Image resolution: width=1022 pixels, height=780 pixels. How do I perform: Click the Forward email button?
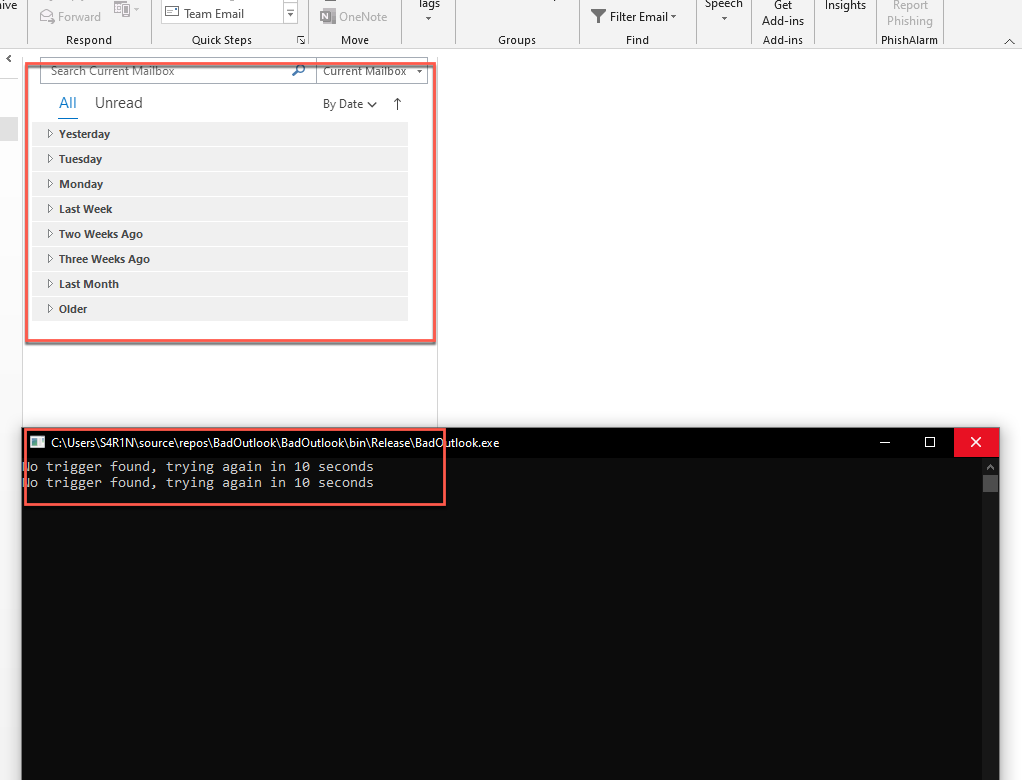click(70, 16)
